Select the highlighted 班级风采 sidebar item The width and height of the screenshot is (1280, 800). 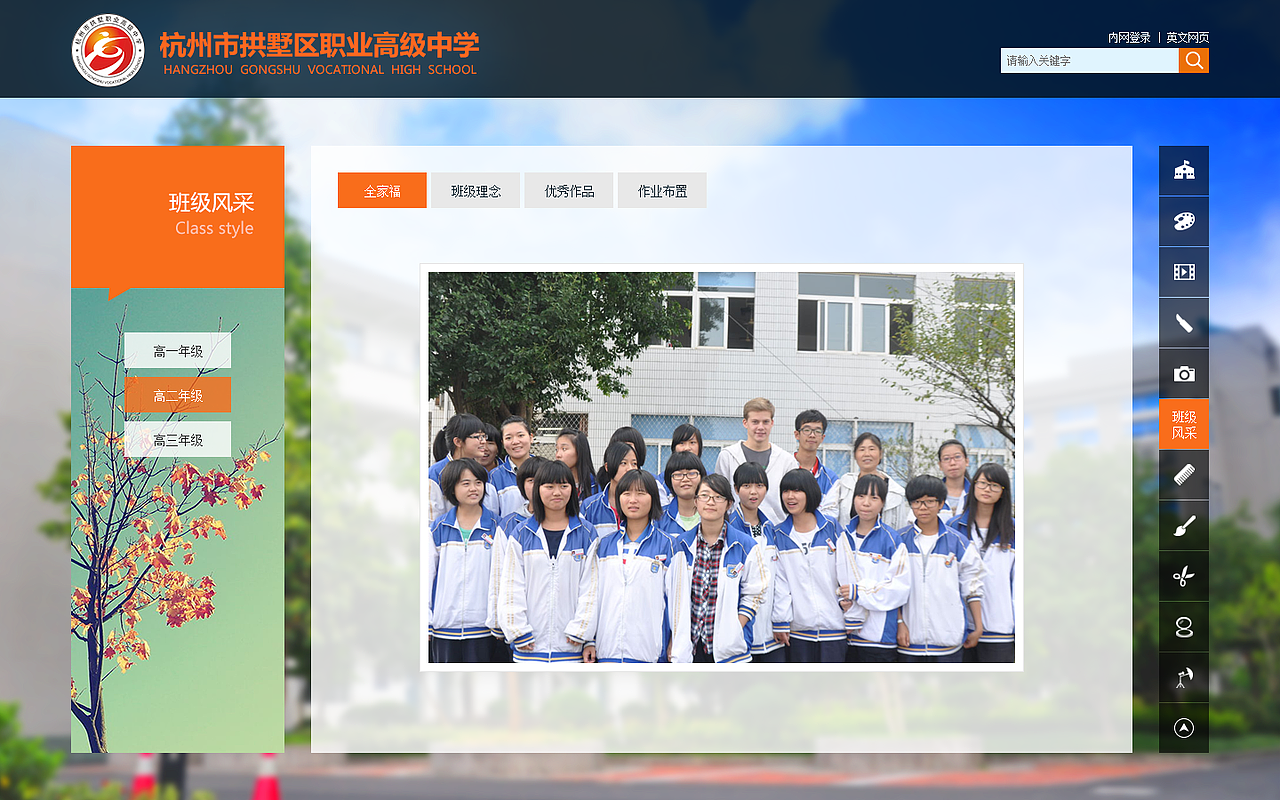(x=1184, y=425)
